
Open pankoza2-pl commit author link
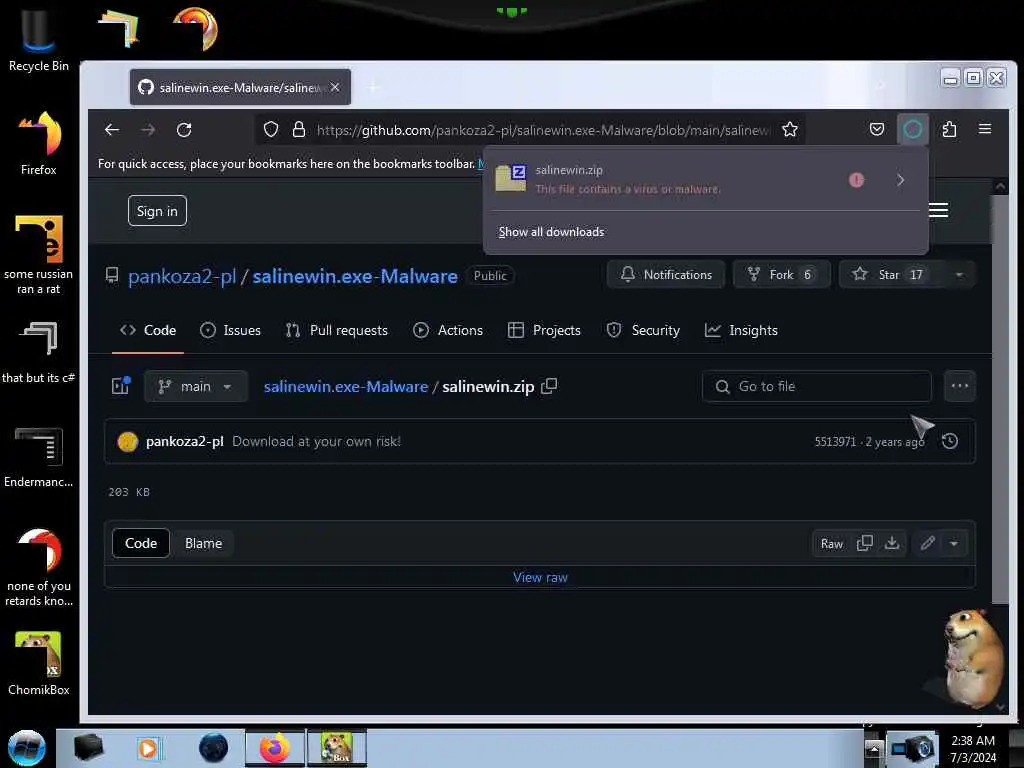185,442
